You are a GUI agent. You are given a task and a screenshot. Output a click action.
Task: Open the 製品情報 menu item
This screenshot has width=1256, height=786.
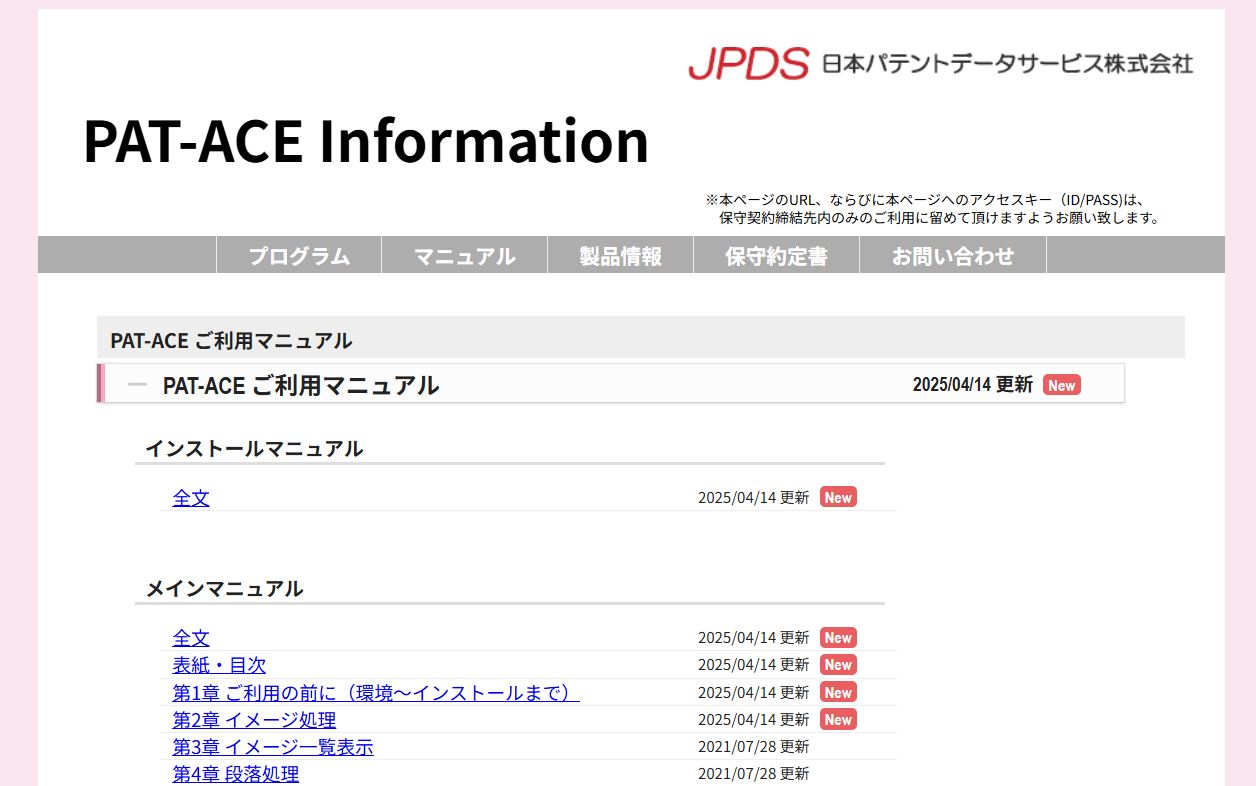coord(621,255)
